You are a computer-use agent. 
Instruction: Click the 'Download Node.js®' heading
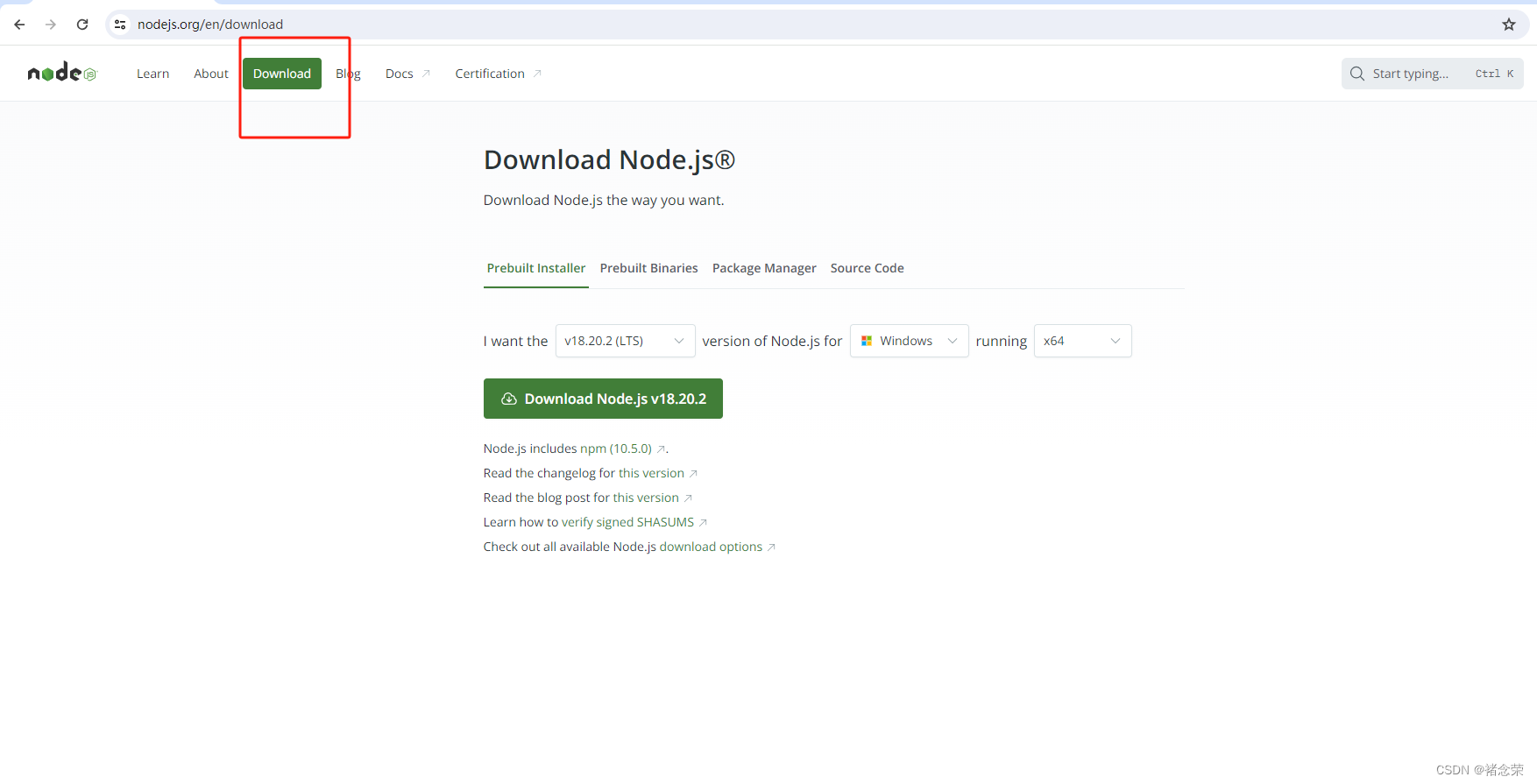tap(609, 159)
